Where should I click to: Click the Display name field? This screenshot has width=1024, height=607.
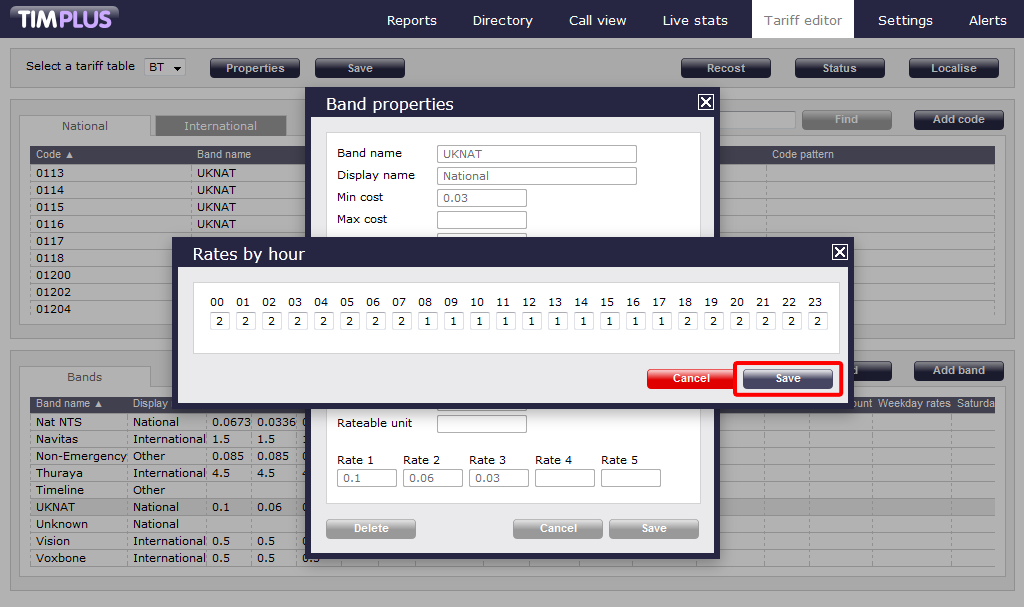pyautogui.click(x=536, y=176)
